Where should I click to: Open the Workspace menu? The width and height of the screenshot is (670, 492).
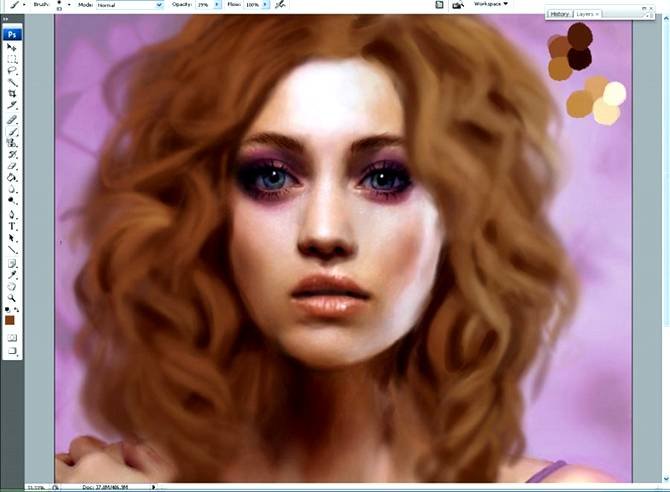coord(490,4)
